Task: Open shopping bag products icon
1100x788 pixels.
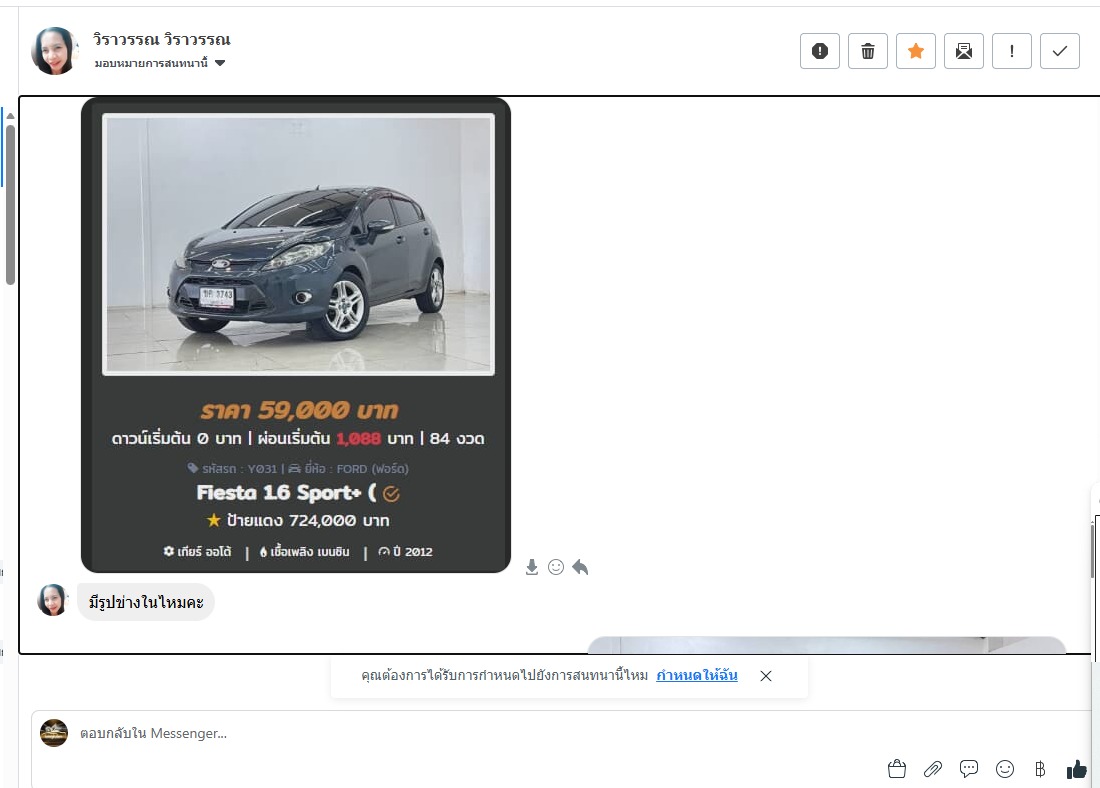Action: pos(897,769)
